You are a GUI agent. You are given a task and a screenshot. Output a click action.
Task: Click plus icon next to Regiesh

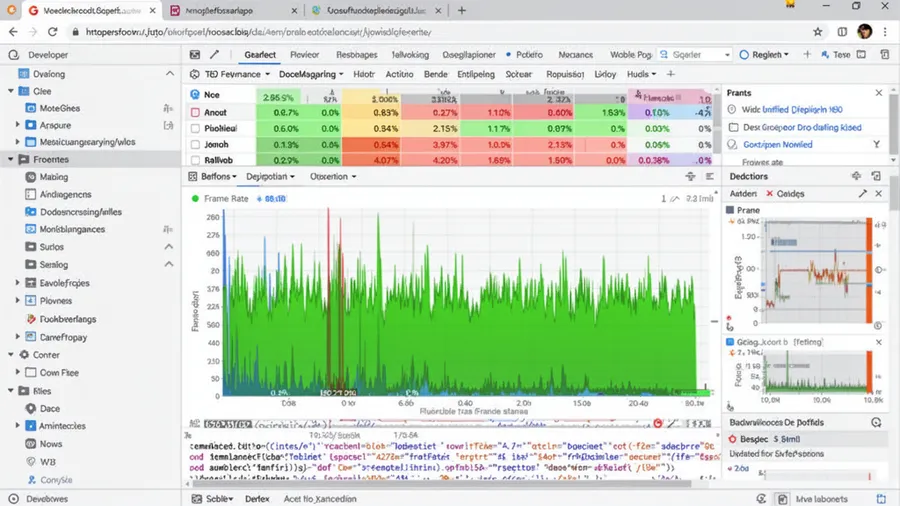(x=807, y=55)
